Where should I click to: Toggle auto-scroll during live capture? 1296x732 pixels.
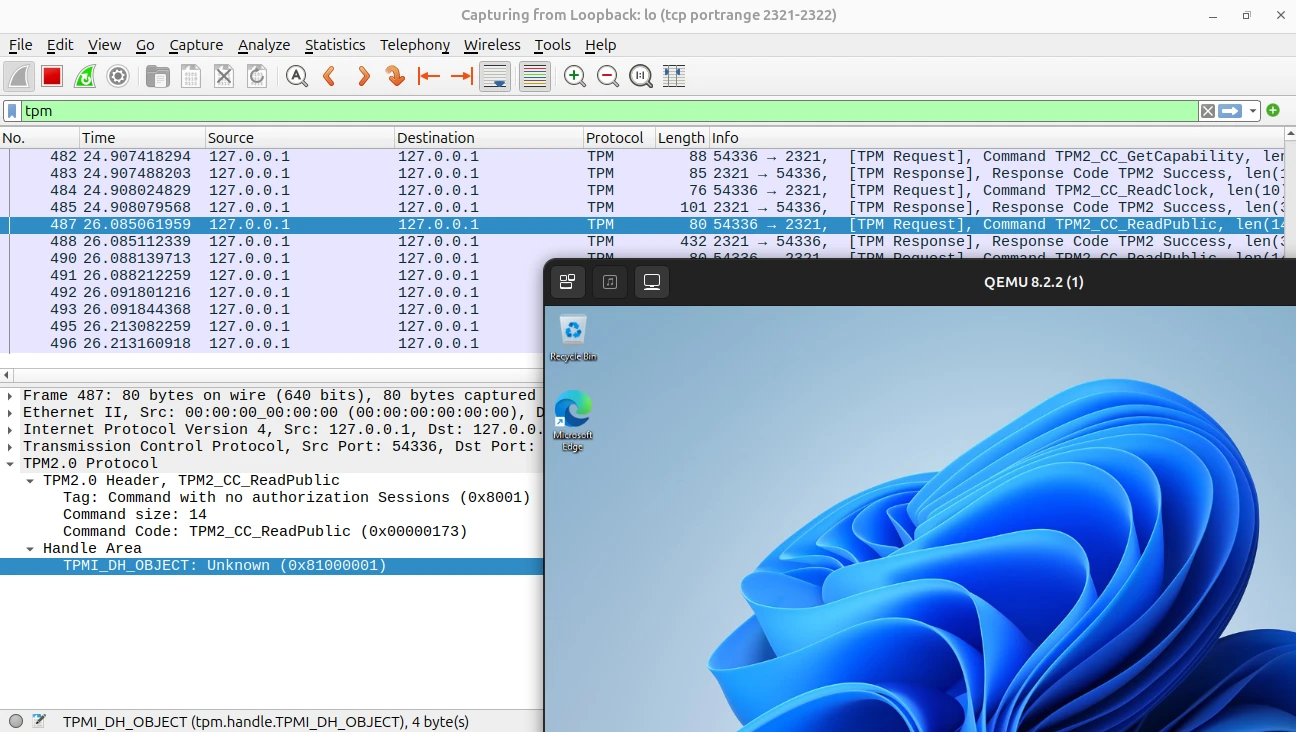(x=495, y=76)
